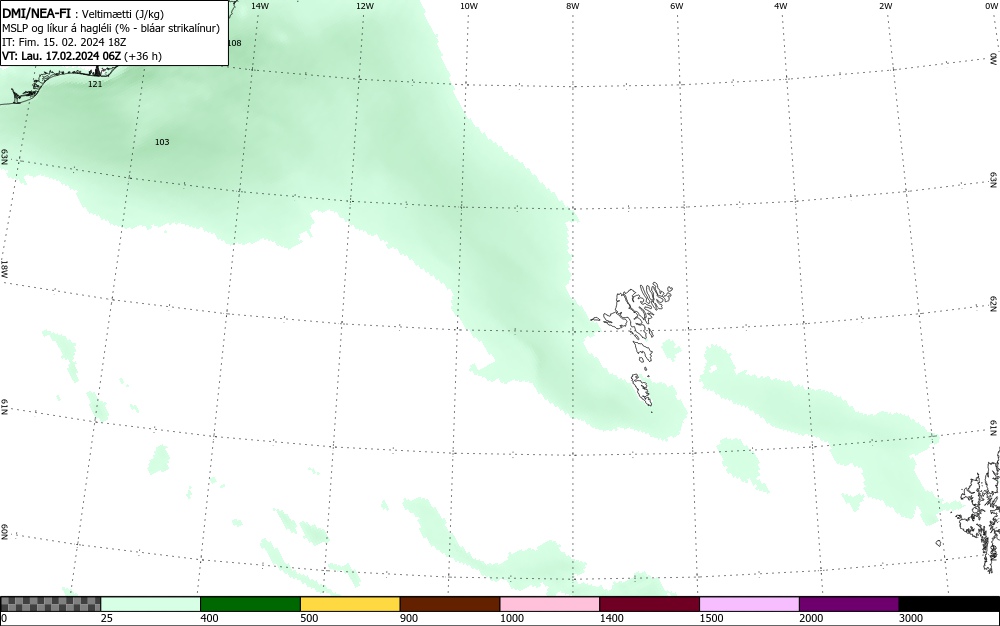
Task: Click the '12W' longitude label
Action: click(x=365, y=6)
